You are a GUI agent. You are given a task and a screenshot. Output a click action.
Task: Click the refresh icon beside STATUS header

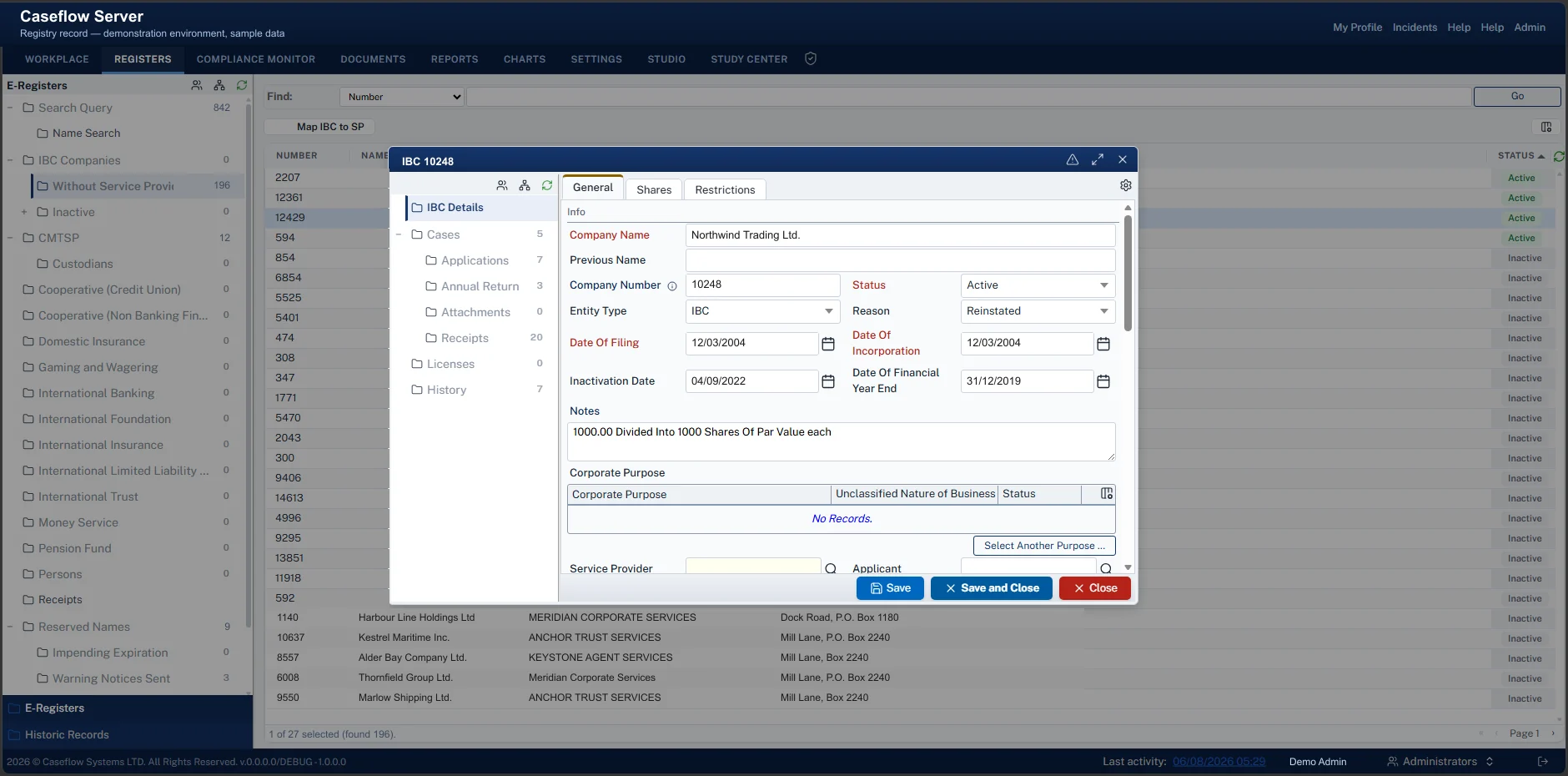[x=1559, y=156]
